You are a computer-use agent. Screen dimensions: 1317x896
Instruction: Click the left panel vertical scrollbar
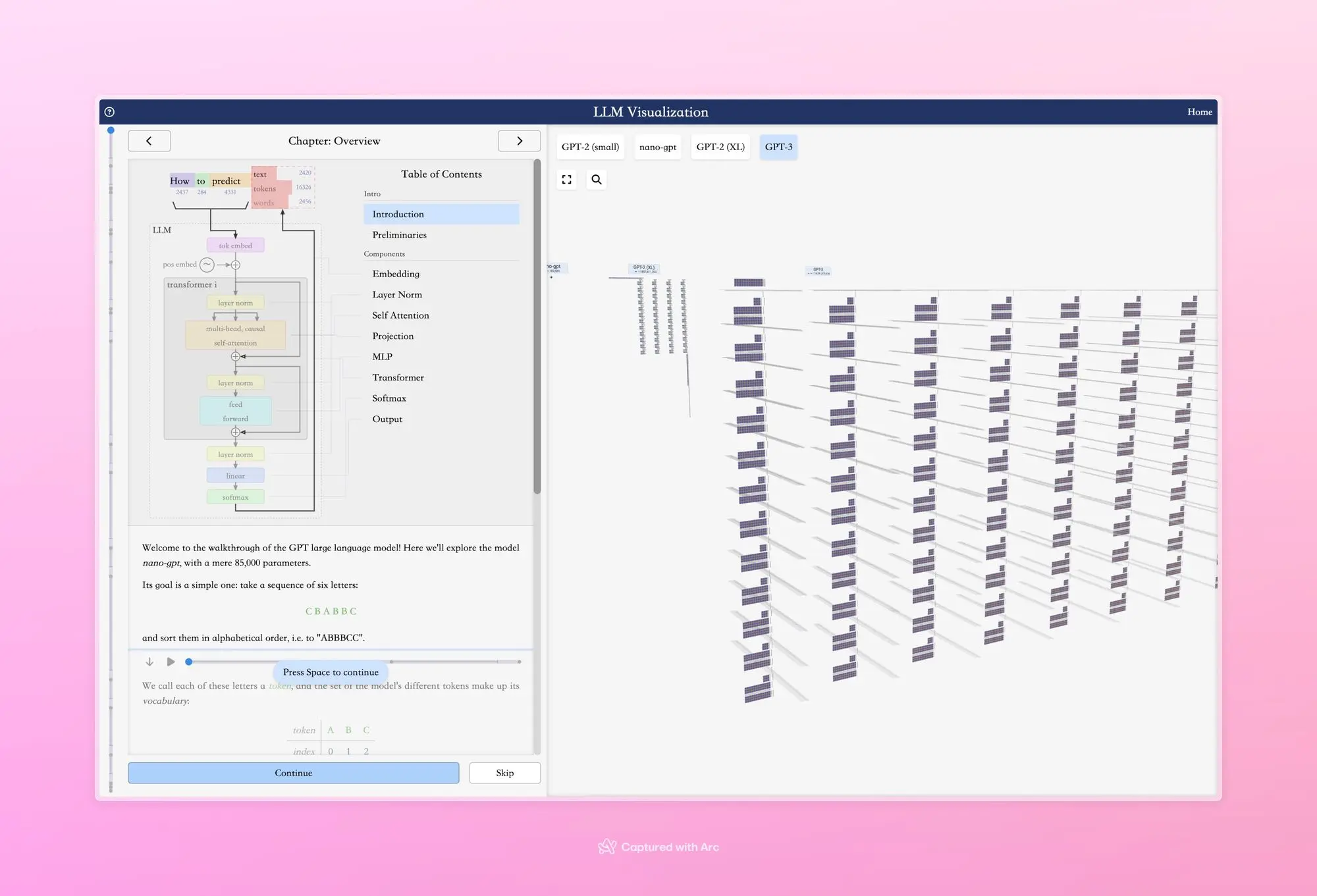pyautogui.click(x=537, y=326)
